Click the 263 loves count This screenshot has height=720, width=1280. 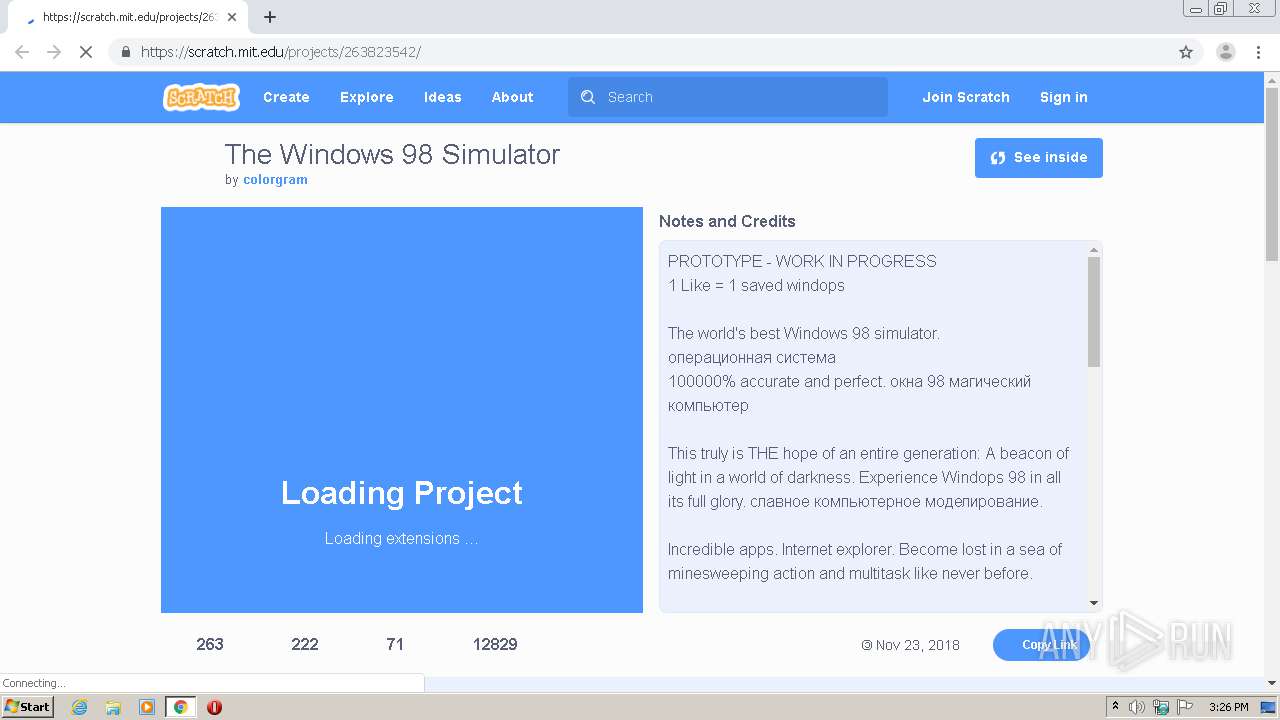pyautogui.click(x=210, y=644)
